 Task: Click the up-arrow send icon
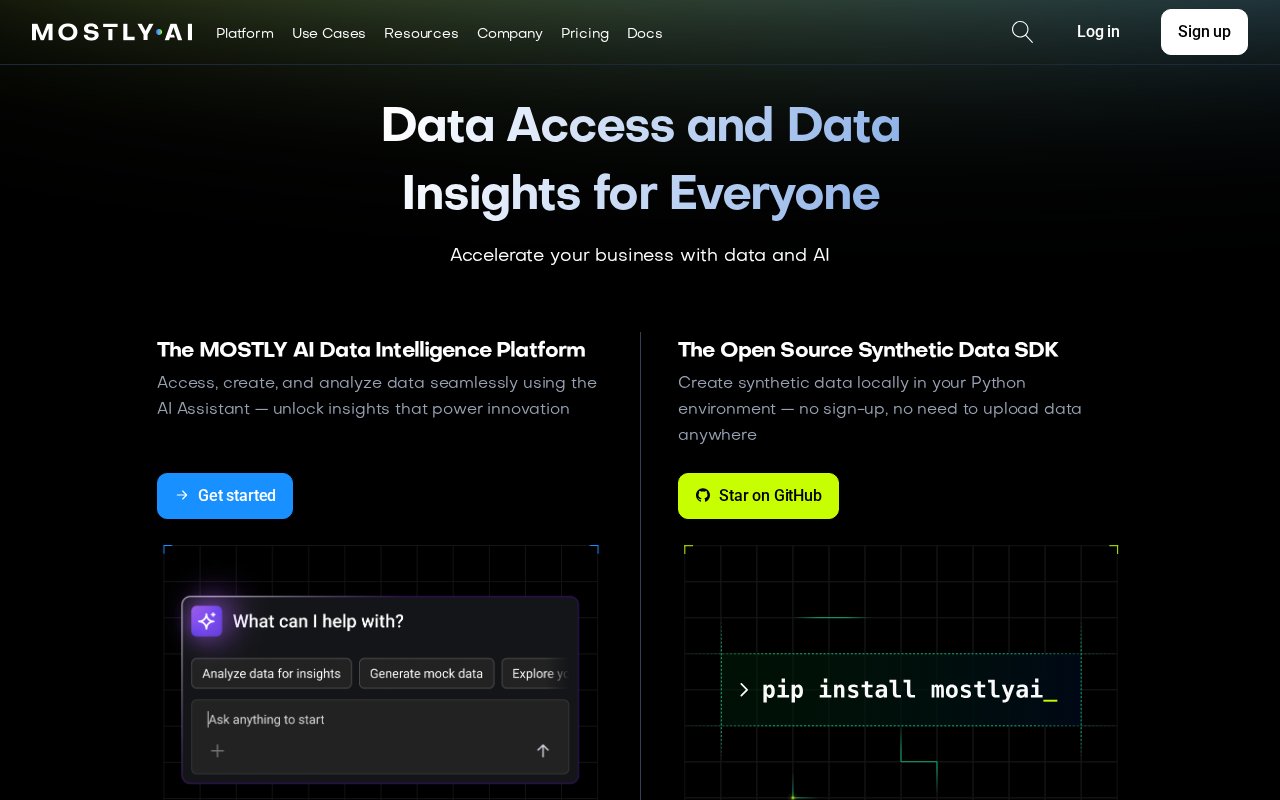[x=543, y=750]
